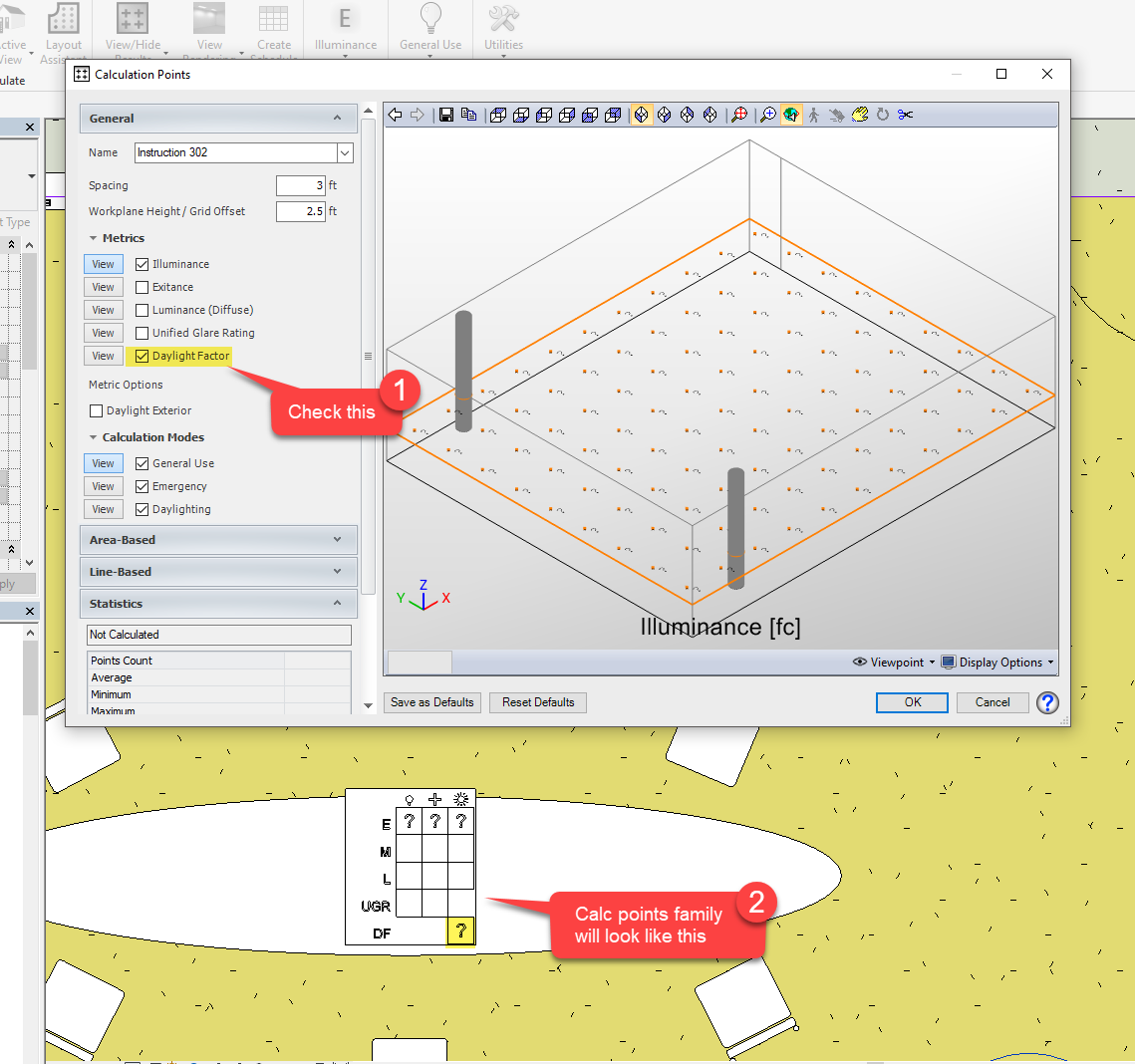Screen dimensions: 1135x1064
Task: Click scroll-up arrow of settings panel
Action: [x=369, y=111]
